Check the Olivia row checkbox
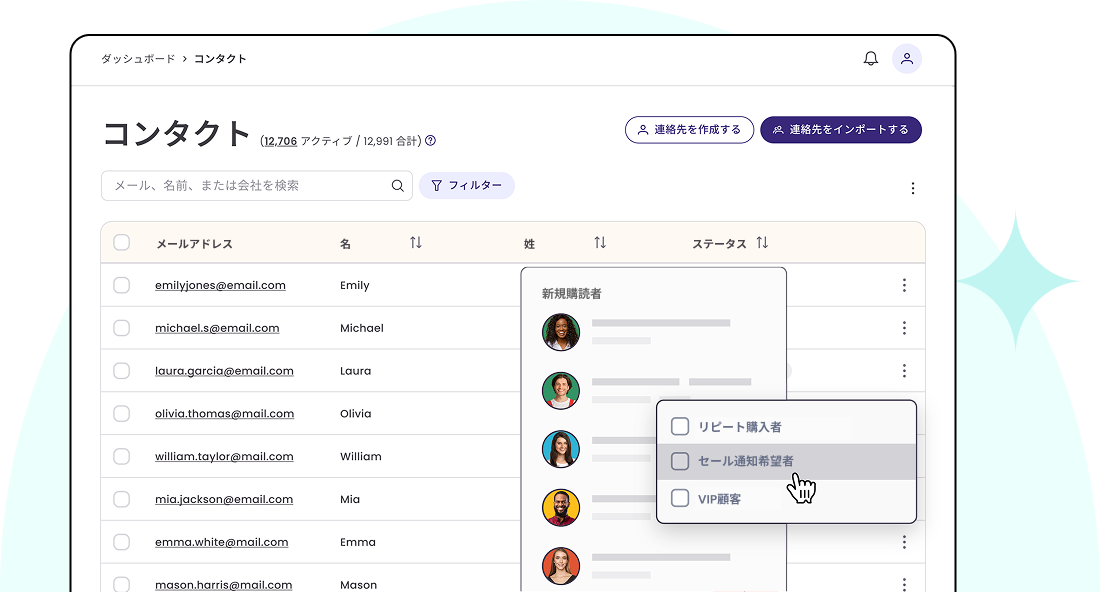This screenshot has width=1100, height=592. pos(121,413)
